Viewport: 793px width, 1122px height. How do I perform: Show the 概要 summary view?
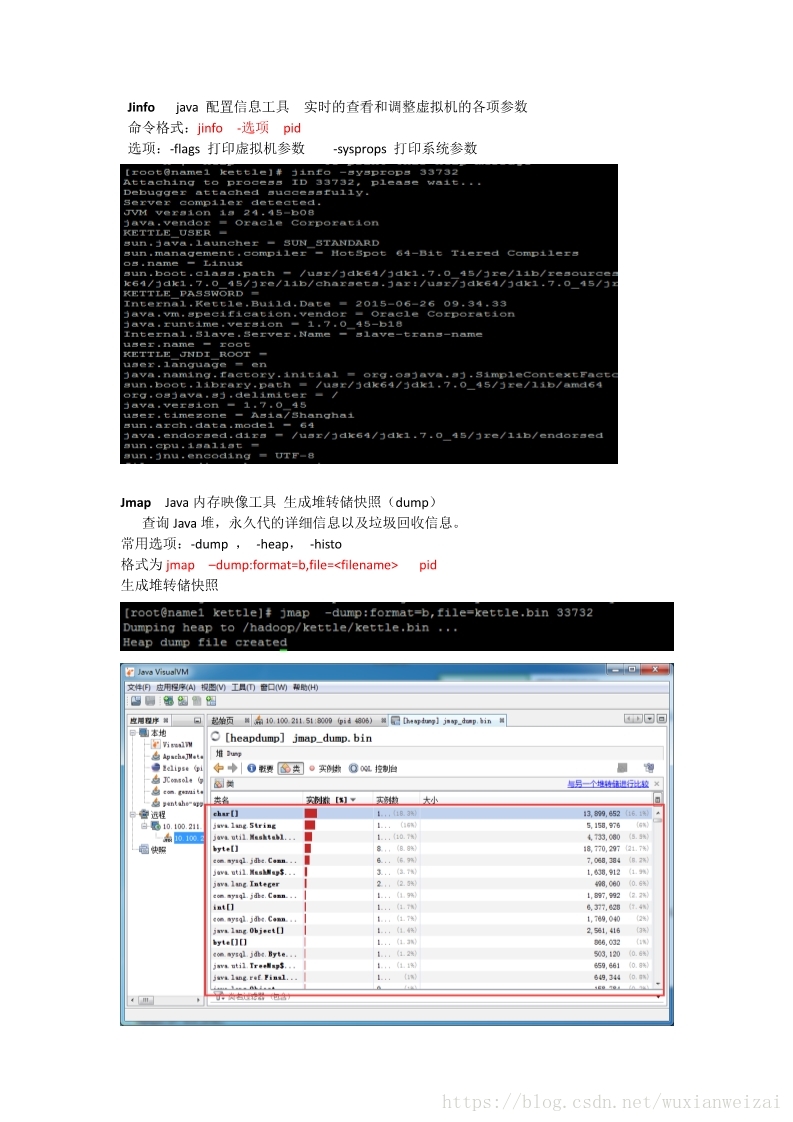(261, 769)
